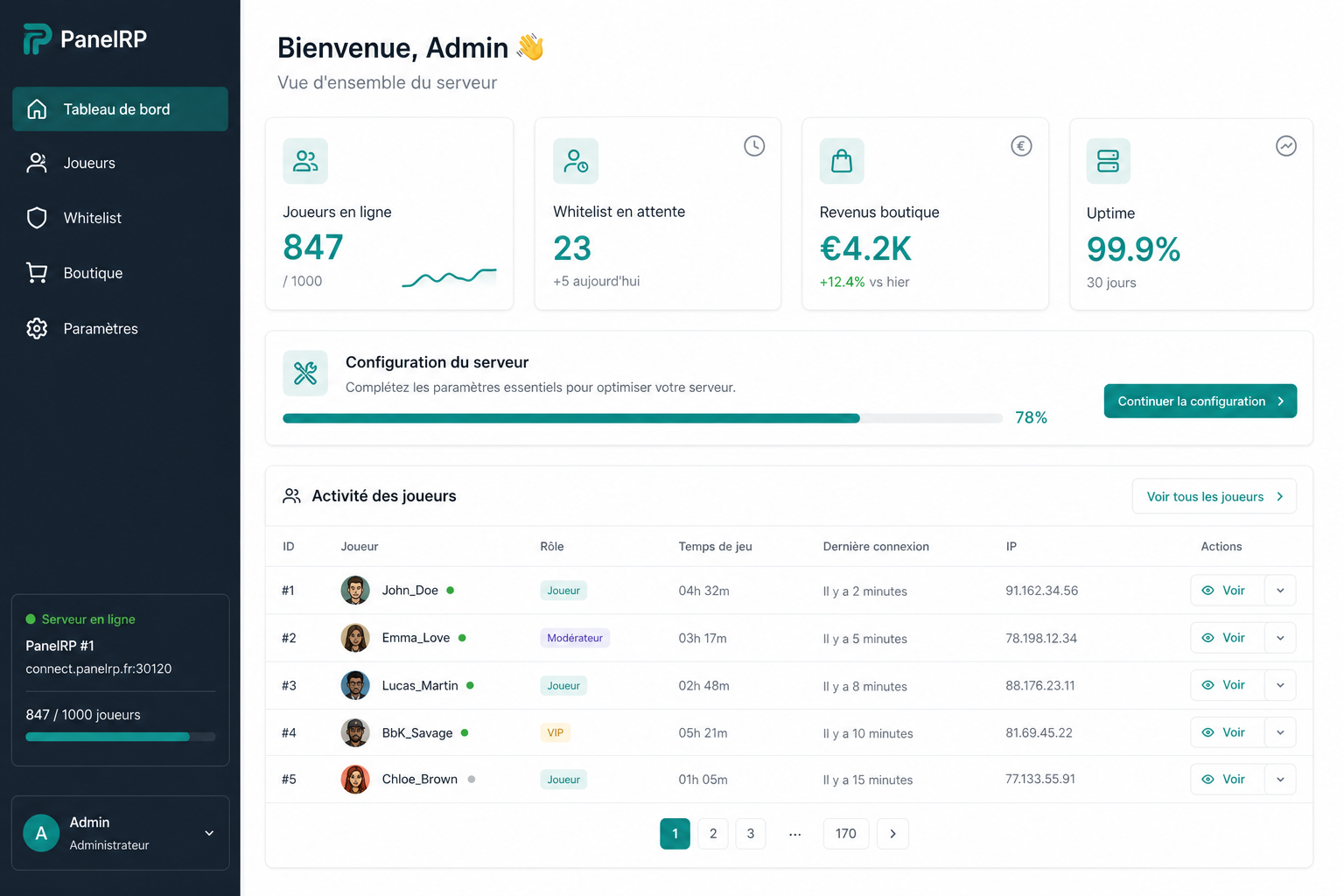The image size is (1344, 896).
Task: Click John_Doe's avatar
Action: [355, 591]
